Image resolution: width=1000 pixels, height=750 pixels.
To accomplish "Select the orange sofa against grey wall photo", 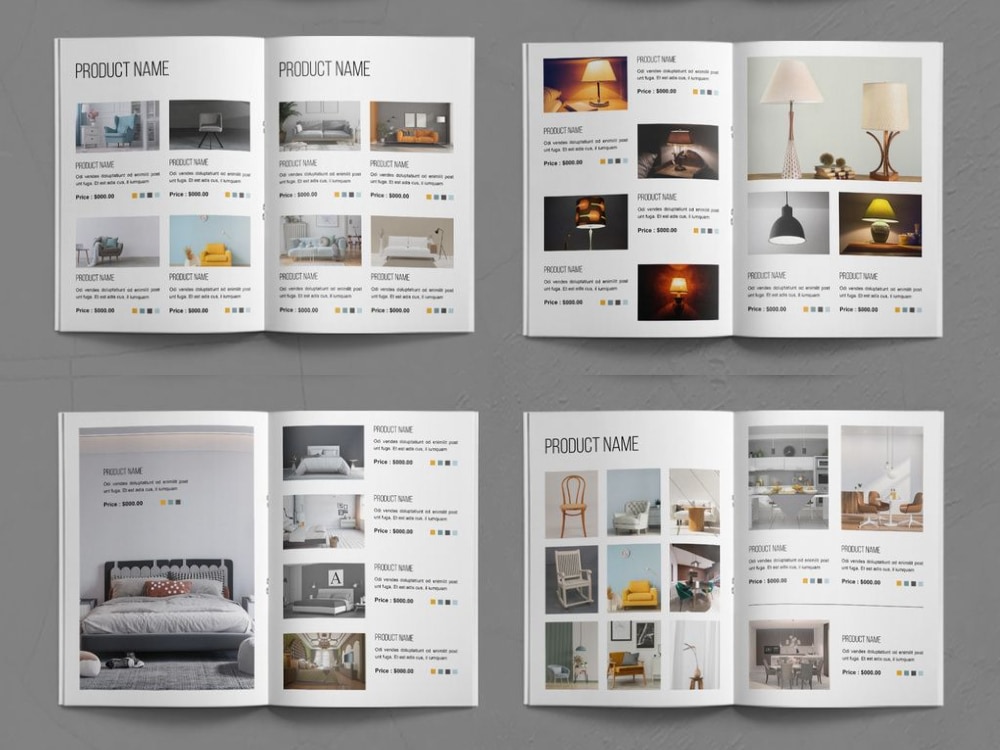I will coord(411,127).
